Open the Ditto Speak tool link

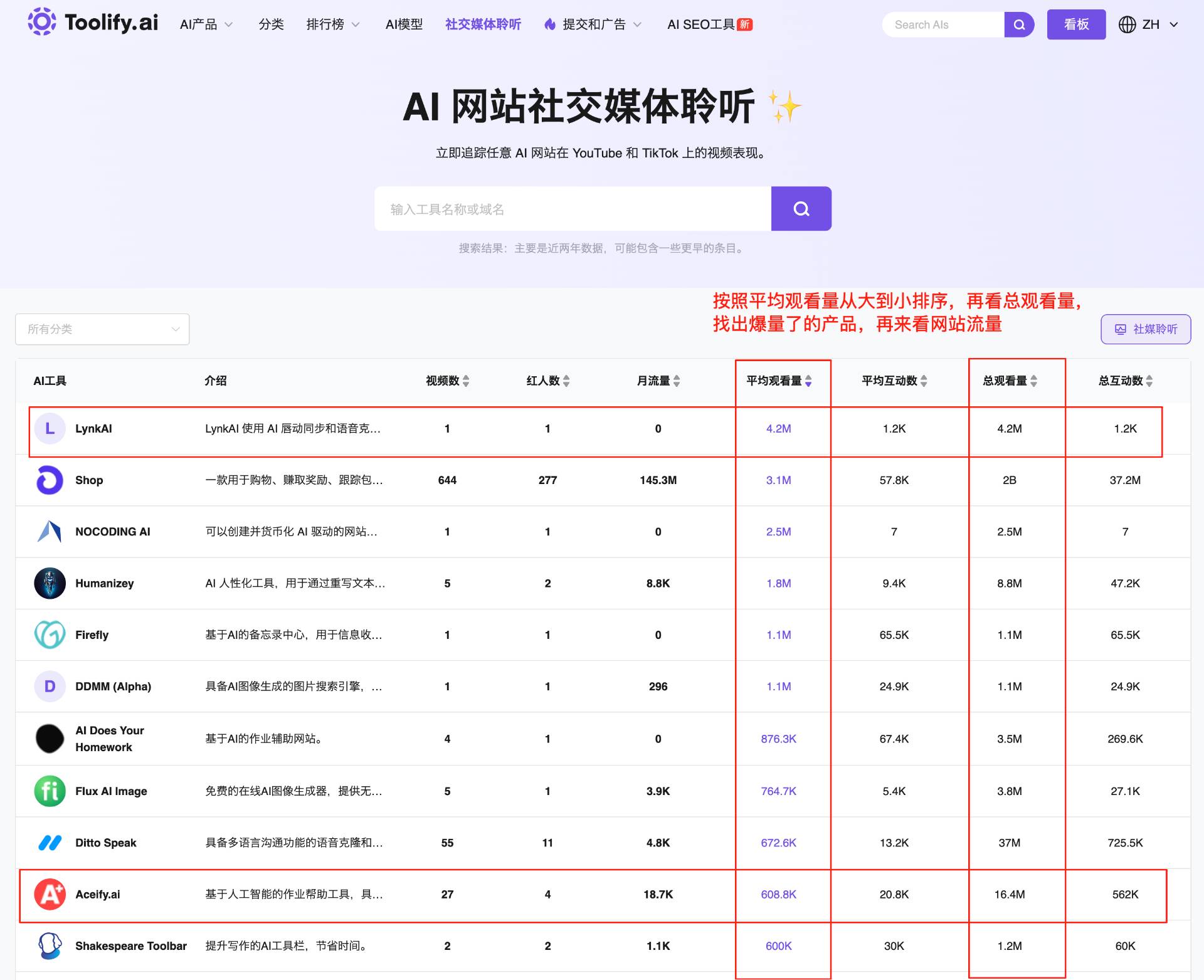coord(106,843)
